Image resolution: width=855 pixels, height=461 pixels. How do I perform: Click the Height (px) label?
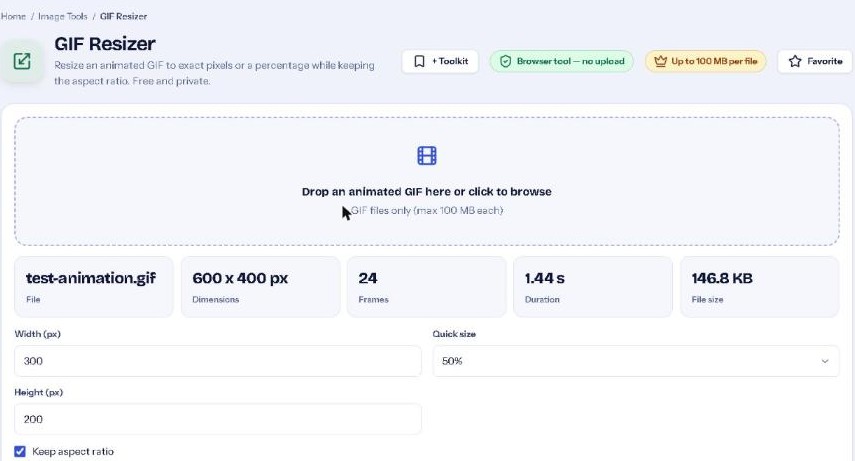pos(39,392)
